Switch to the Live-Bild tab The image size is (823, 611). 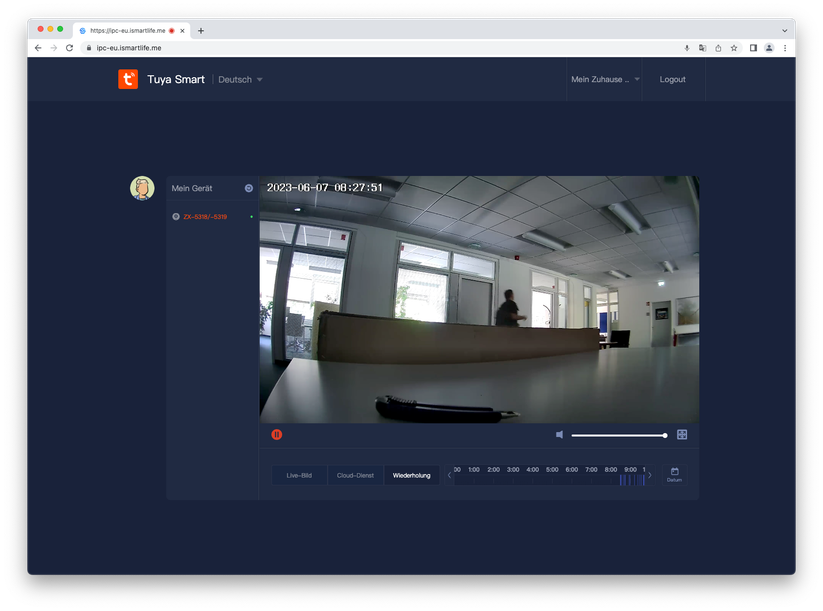(298, 474)
